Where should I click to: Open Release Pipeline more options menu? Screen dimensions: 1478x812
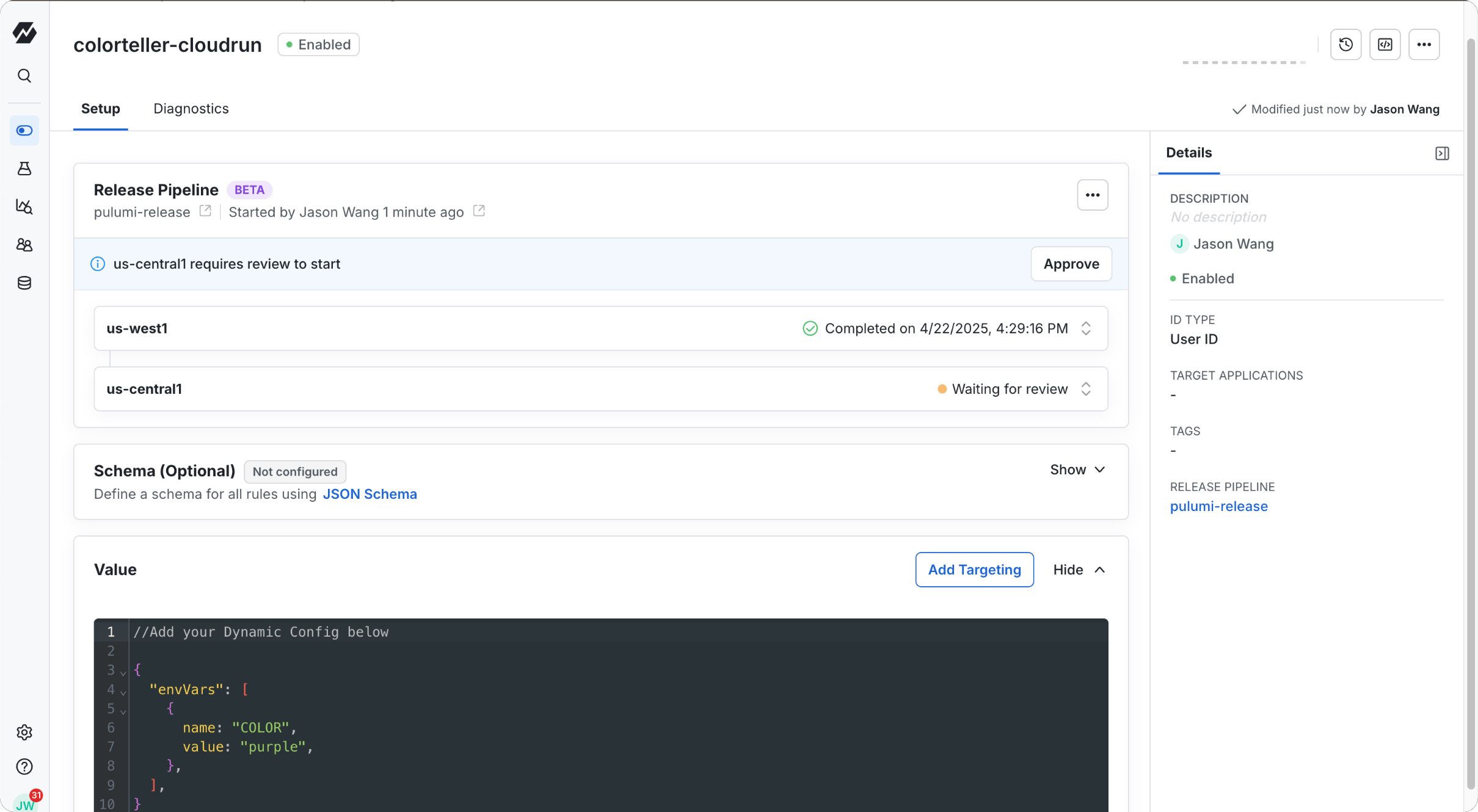point(1092,195)
